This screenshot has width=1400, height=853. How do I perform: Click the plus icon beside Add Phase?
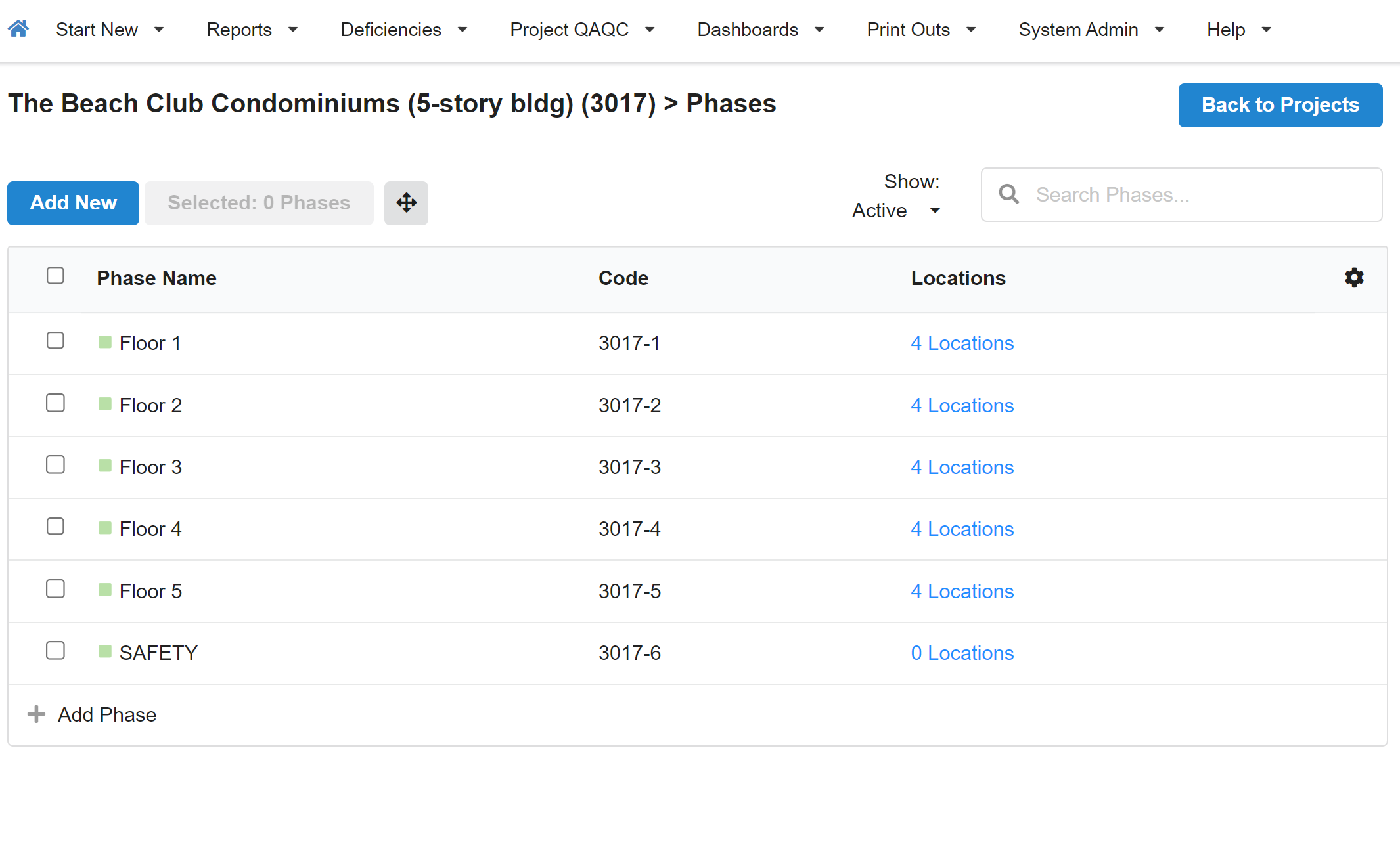click(36, 714)
